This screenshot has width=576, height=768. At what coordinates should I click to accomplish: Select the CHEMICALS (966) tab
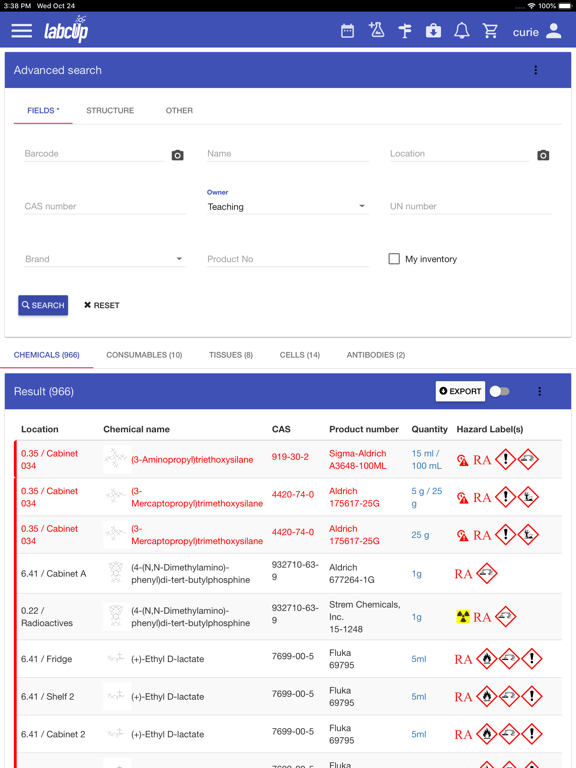coord(47,355)
